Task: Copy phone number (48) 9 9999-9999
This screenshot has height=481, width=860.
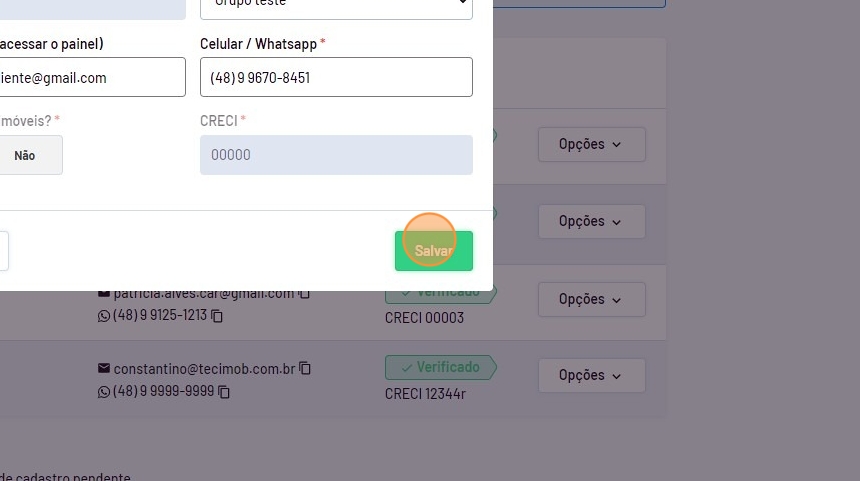Action: click(224, 392)
